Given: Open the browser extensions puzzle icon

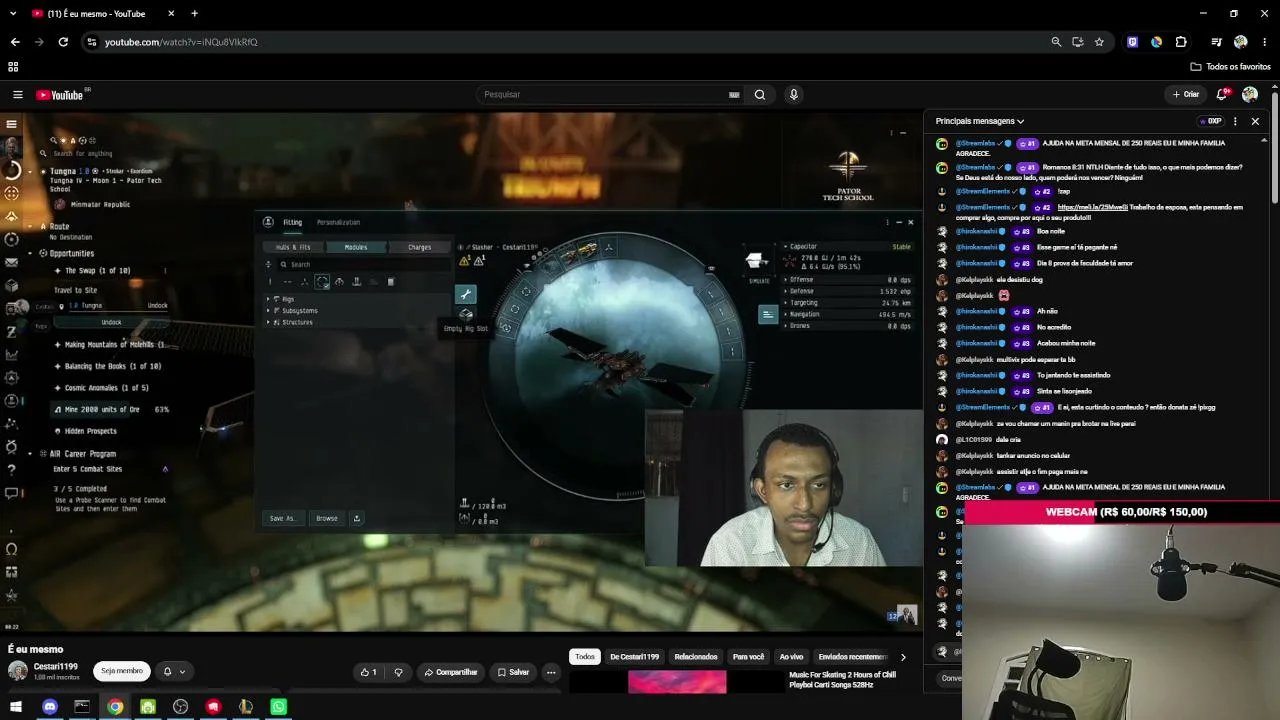Looking at the screenshot, I should click(1181, 42).
